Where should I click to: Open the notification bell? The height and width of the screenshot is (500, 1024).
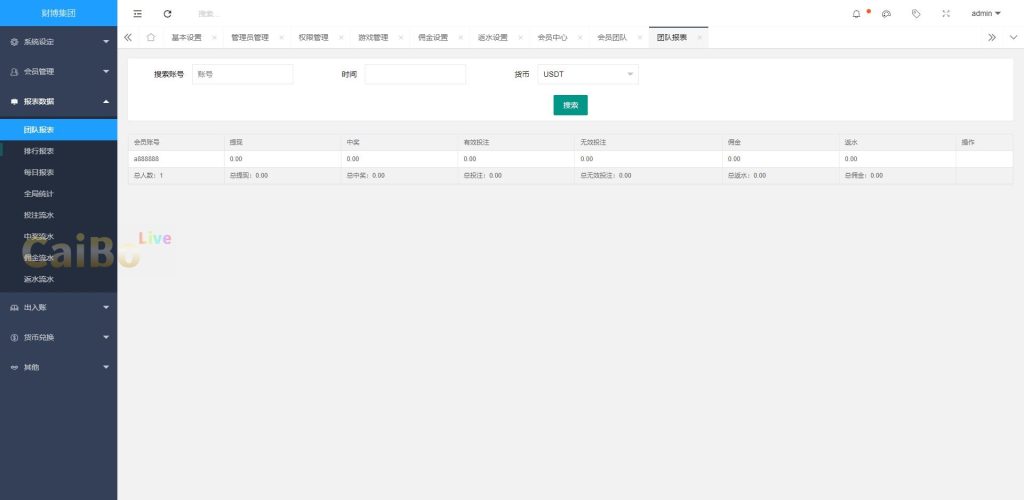pos(856,14)
